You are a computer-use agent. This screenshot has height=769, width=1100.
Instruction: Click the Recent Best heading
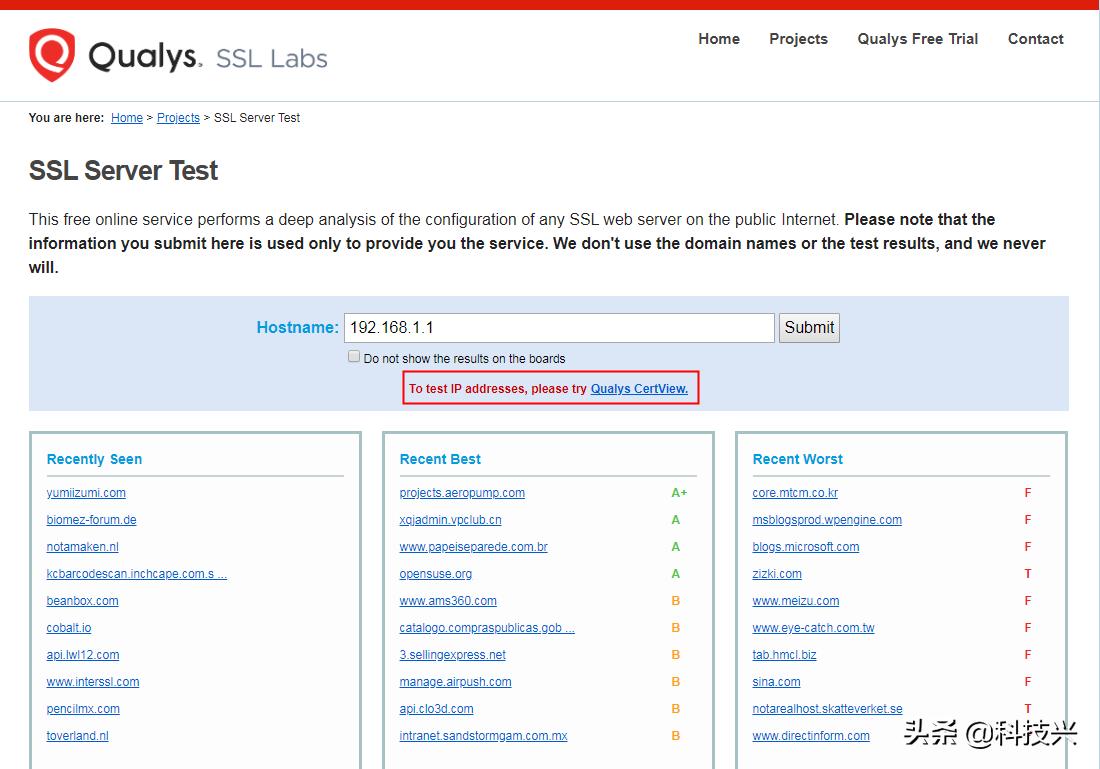coord(440,459)
